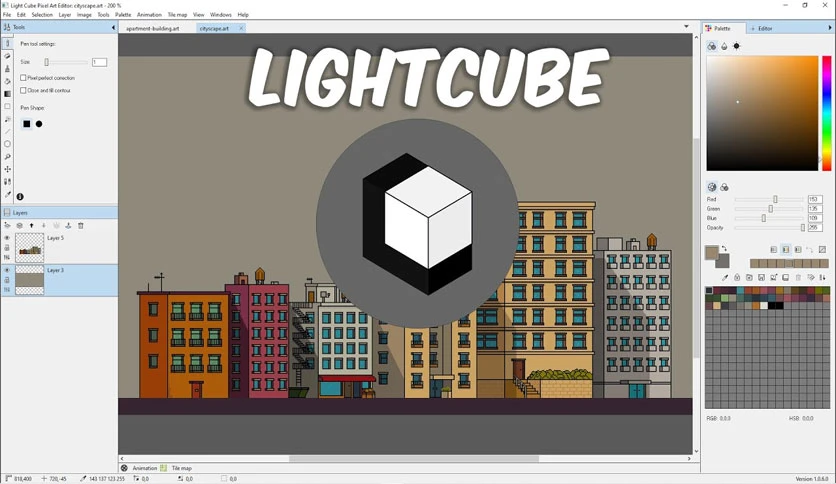This screenshot has height=484, width=836.
Task: Collapse the Tools panel arrow
Action: 113,27
